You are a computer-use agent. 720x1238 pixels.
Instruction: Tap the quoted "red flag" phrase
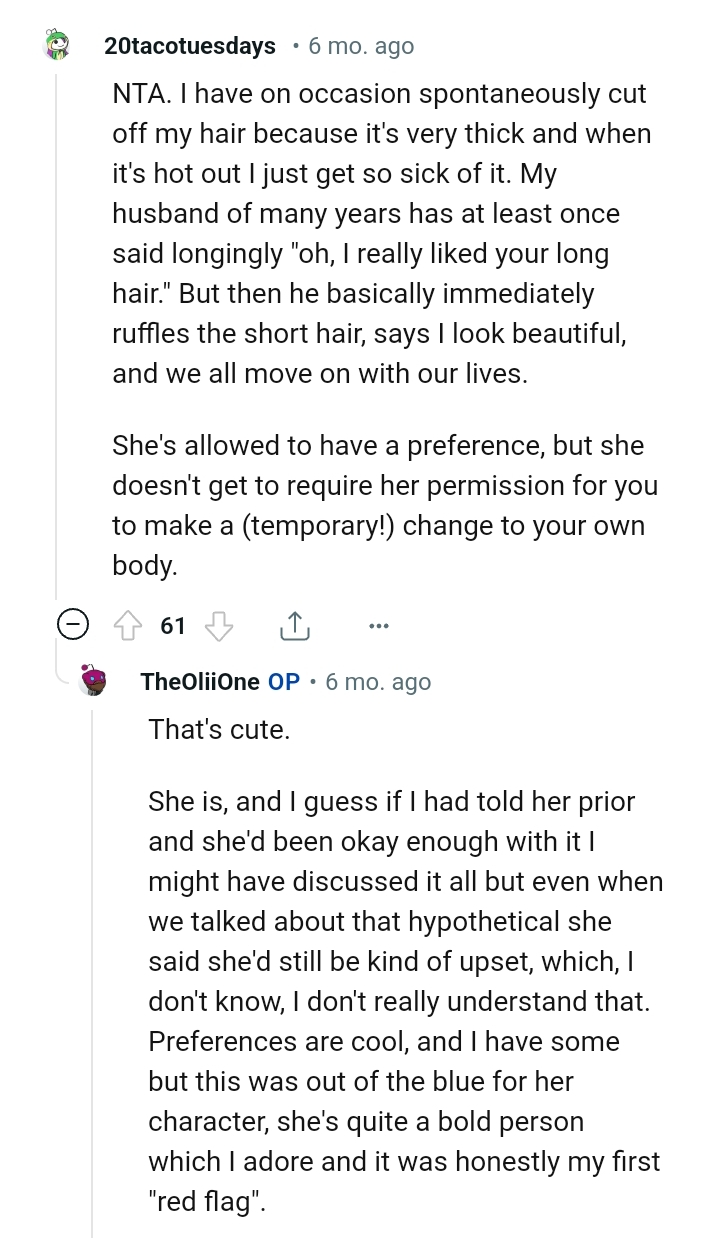pyautogui.click(x=208, y=1201)
